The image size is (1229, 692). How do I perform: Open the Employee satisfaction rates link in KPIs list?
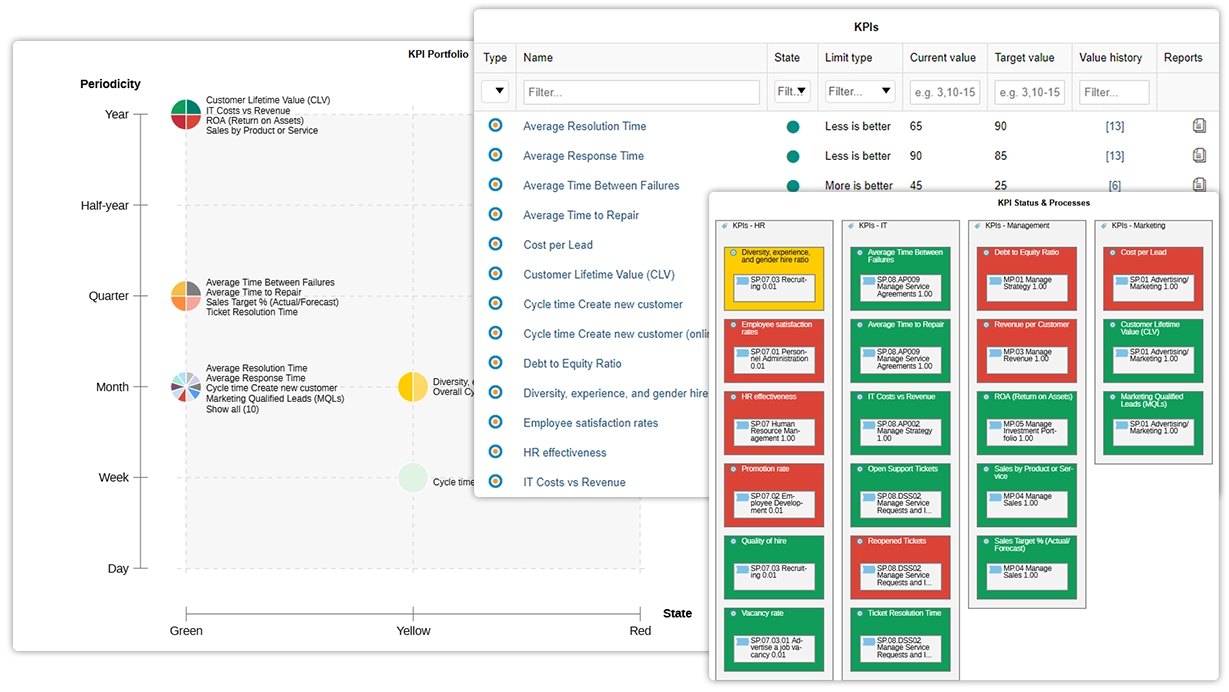[590, 423]
